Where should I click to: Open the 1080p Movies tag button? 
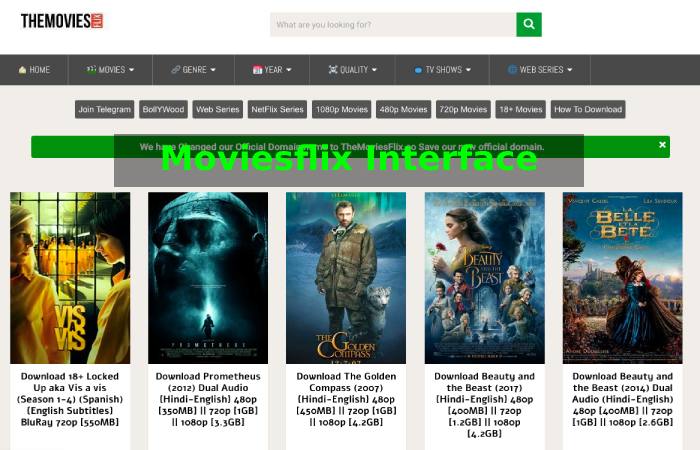tap(342, 109)
